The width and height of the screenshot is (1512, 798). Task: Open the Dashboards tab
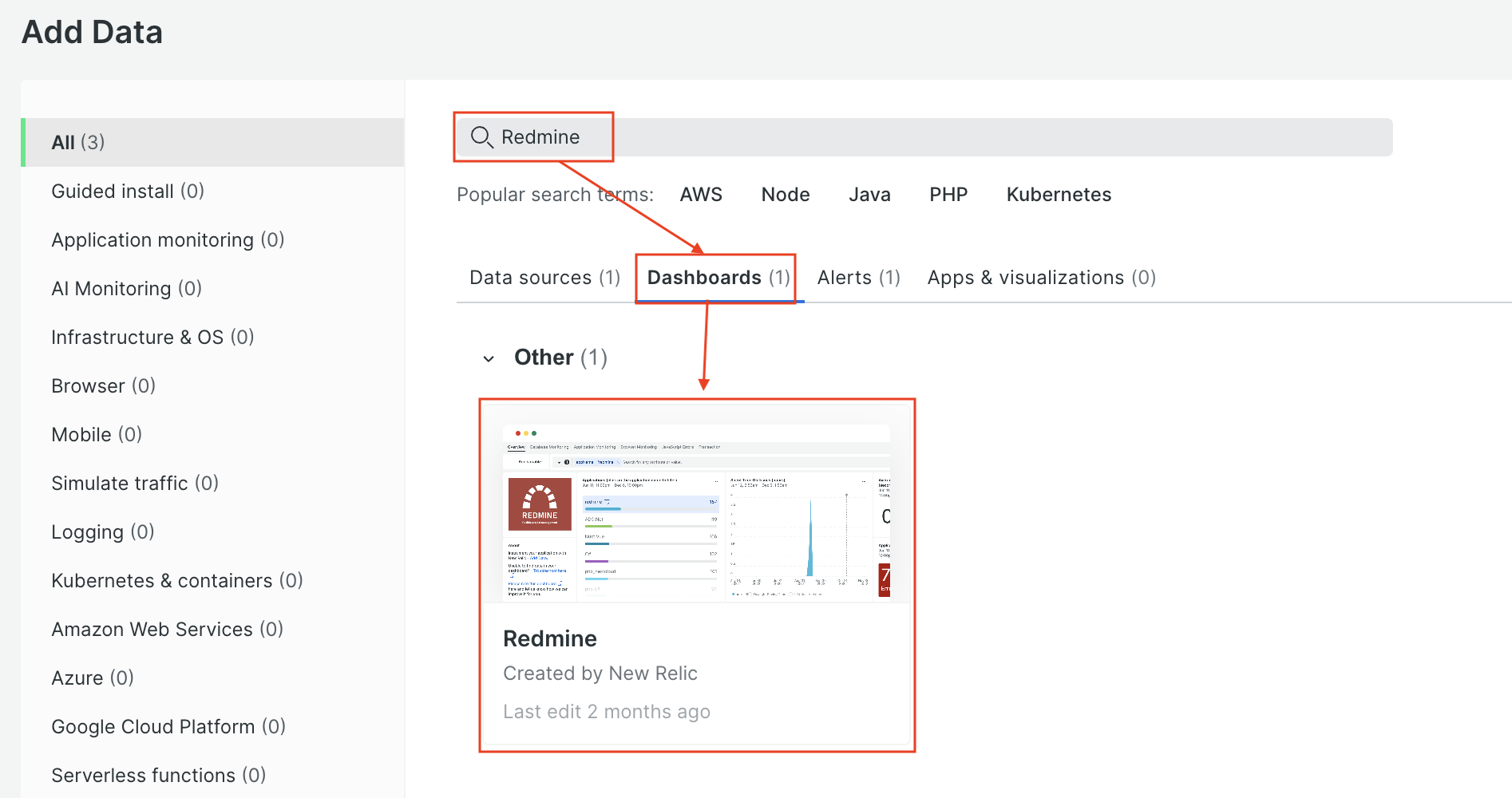pyautogui.click(x=714, y=277)
